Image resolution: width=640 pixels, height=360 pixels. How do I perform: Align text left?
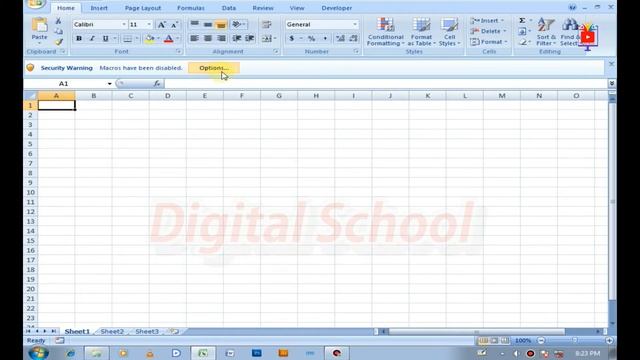[195, 38]
